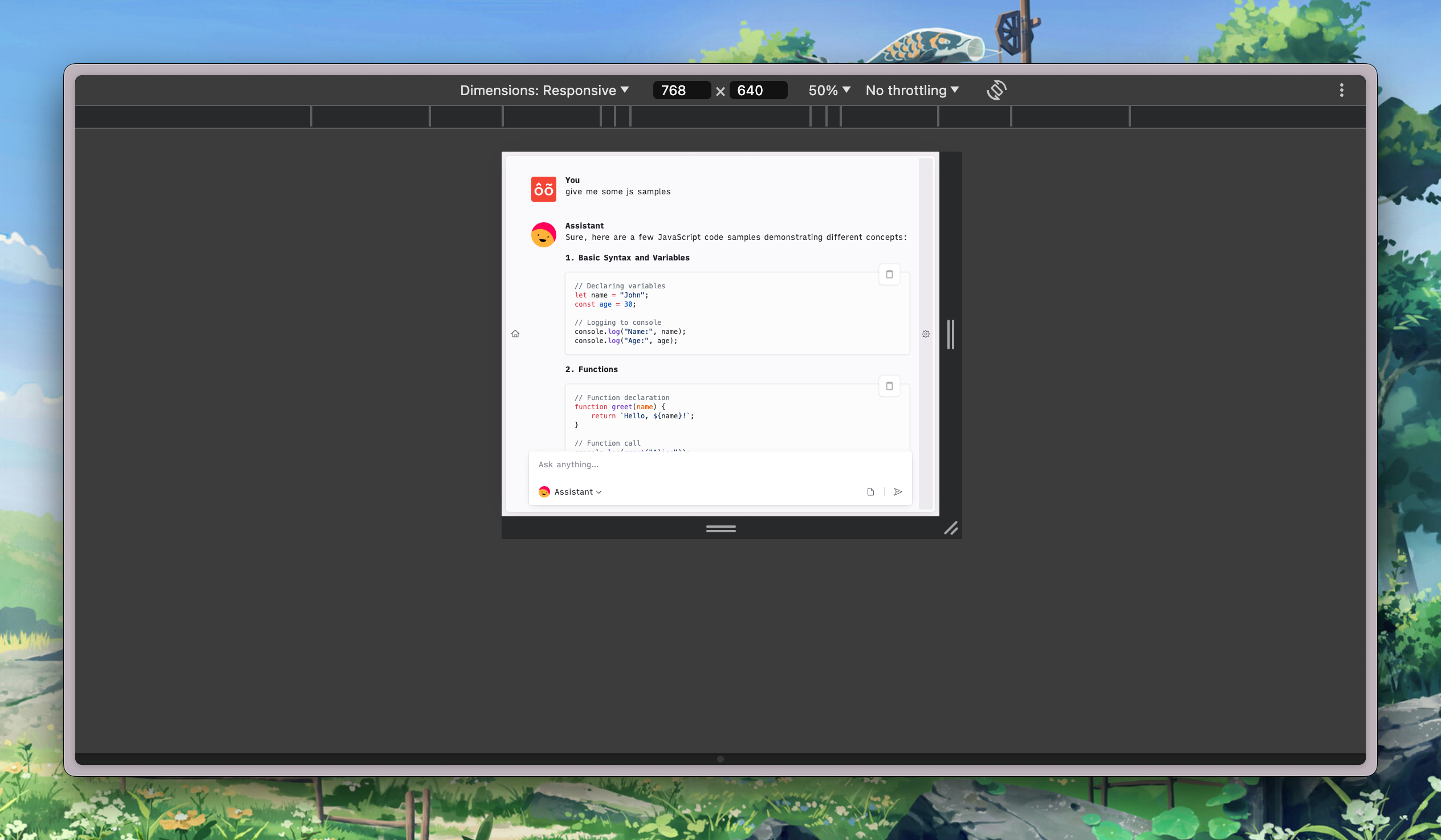This screenshot has width=1441, height=840.
Task: Click the '2. Functions' heading
Action: tap(591, 369)
